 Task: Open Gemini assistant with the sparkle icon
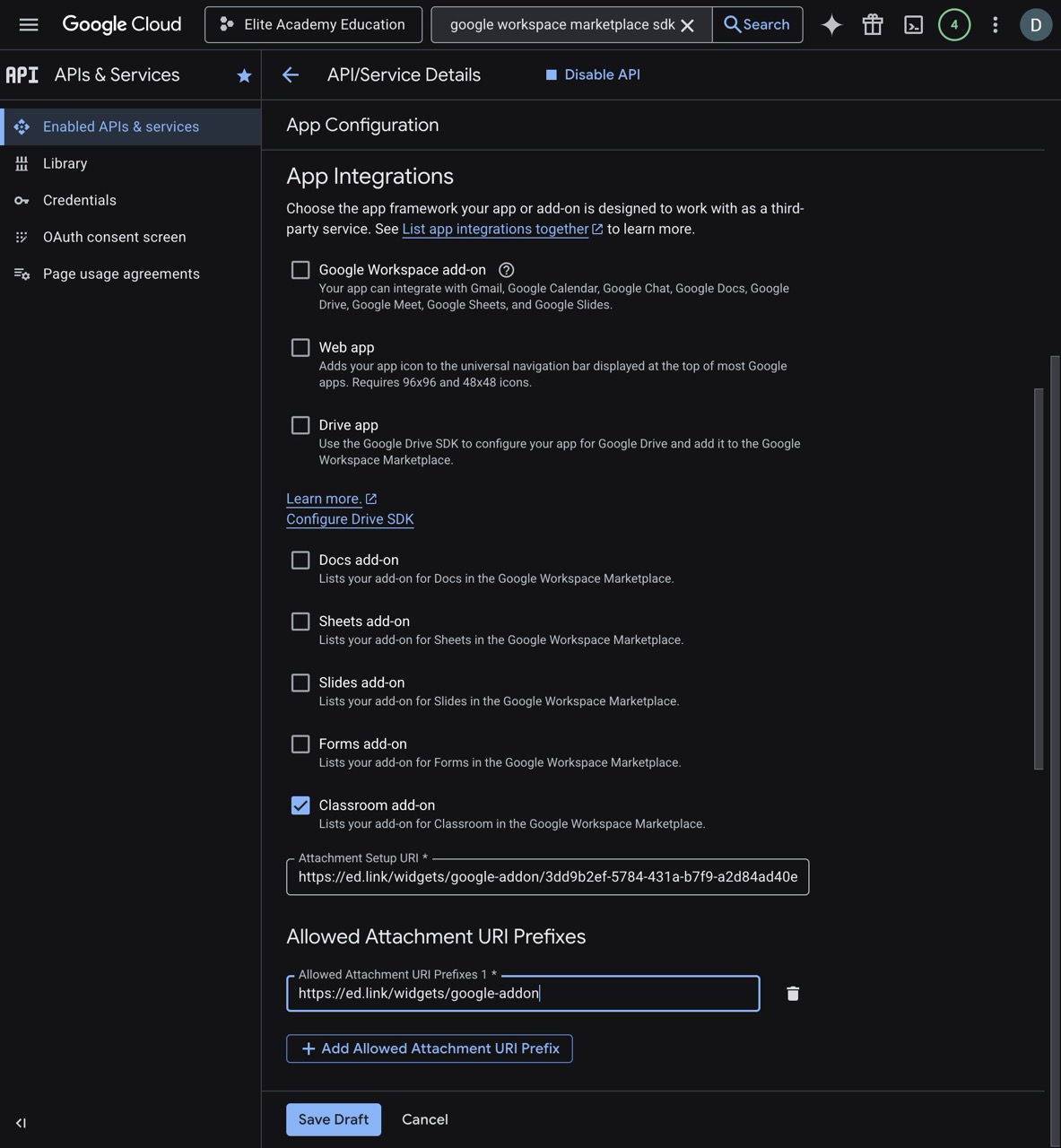(831, 24)
